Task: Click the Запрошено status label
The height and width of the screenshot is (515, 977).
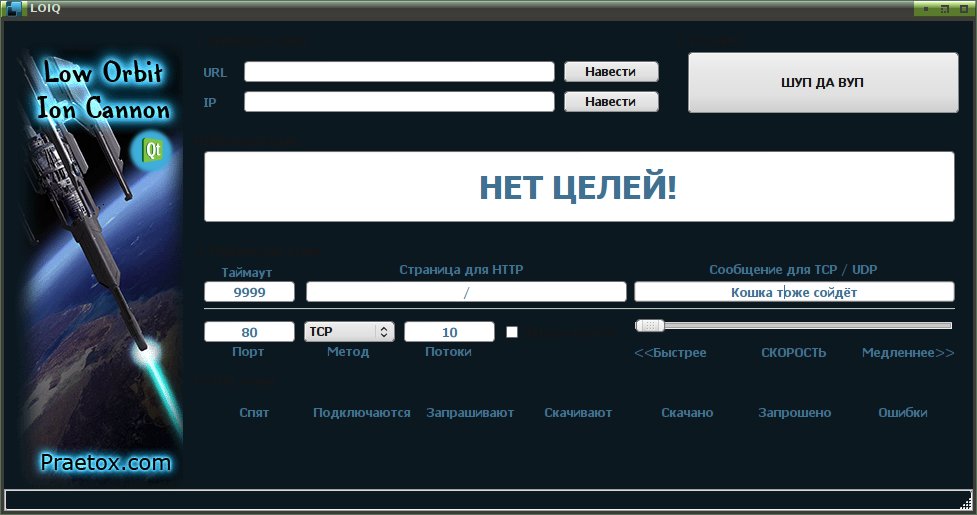Action: pyautogui.click(x=794, y=412)
